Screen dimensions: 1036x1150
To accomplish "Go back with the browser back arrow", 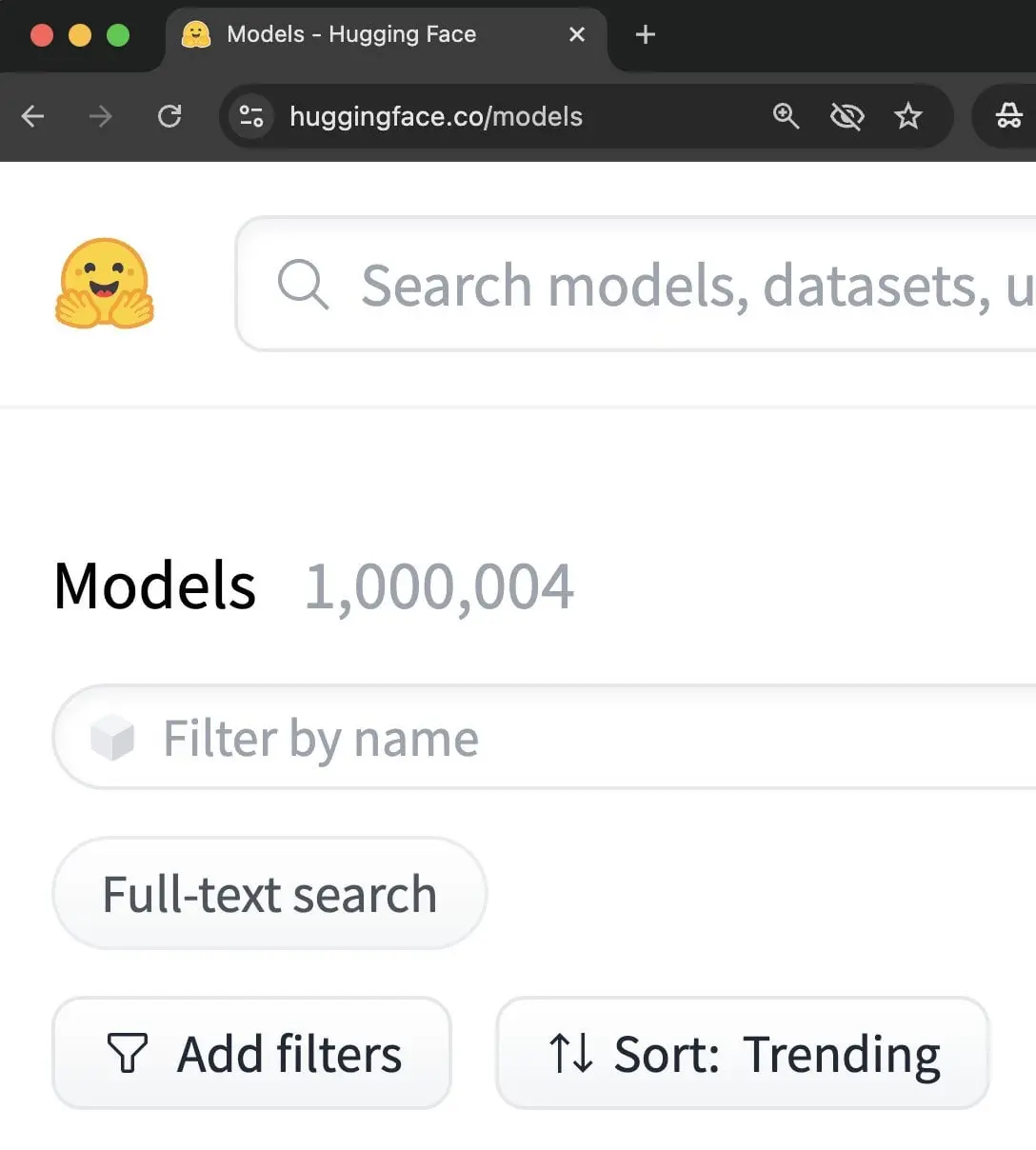I will [33, 116].
